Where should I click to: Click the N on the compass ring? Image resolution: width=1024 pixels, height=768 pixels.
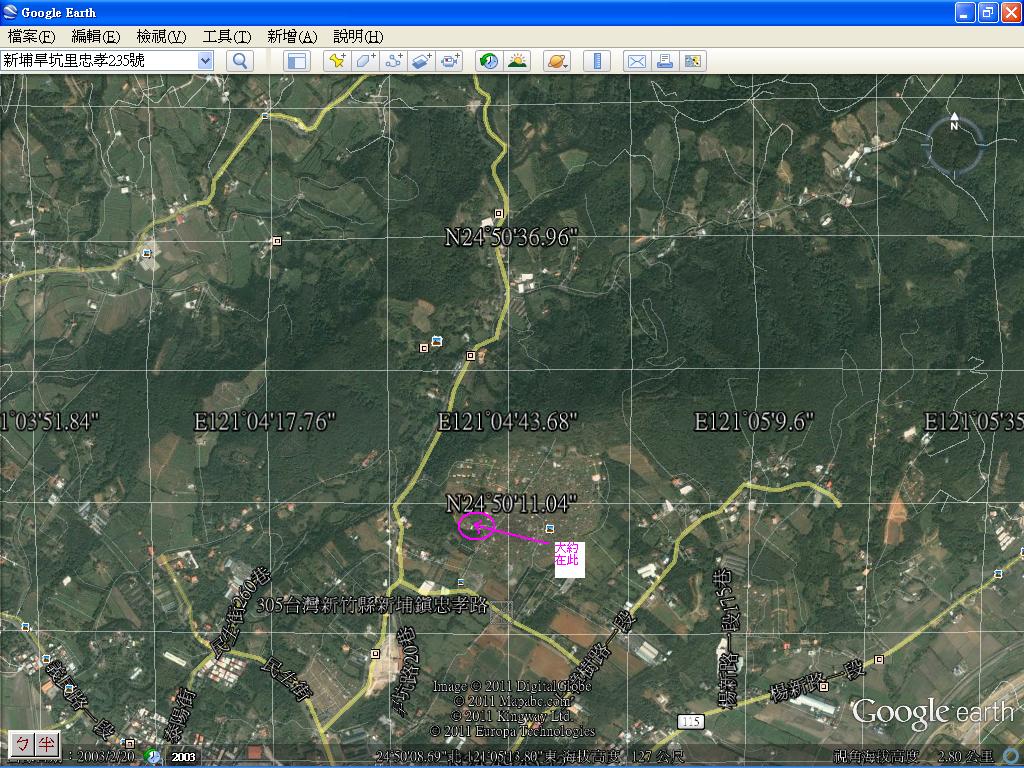point(954,126)
